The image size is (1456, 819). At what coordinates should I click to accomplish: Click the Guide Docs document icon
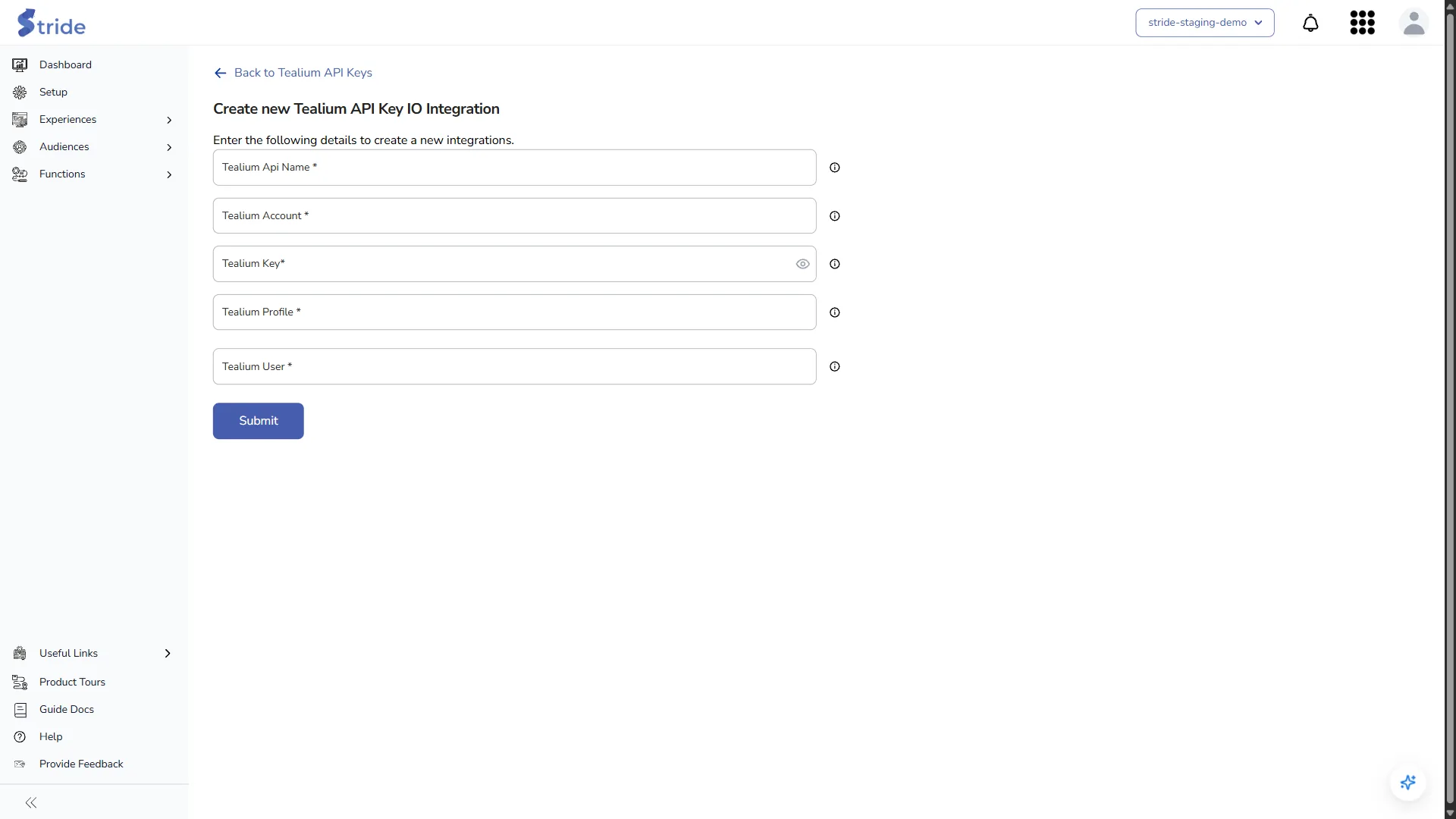click(20, 710)
